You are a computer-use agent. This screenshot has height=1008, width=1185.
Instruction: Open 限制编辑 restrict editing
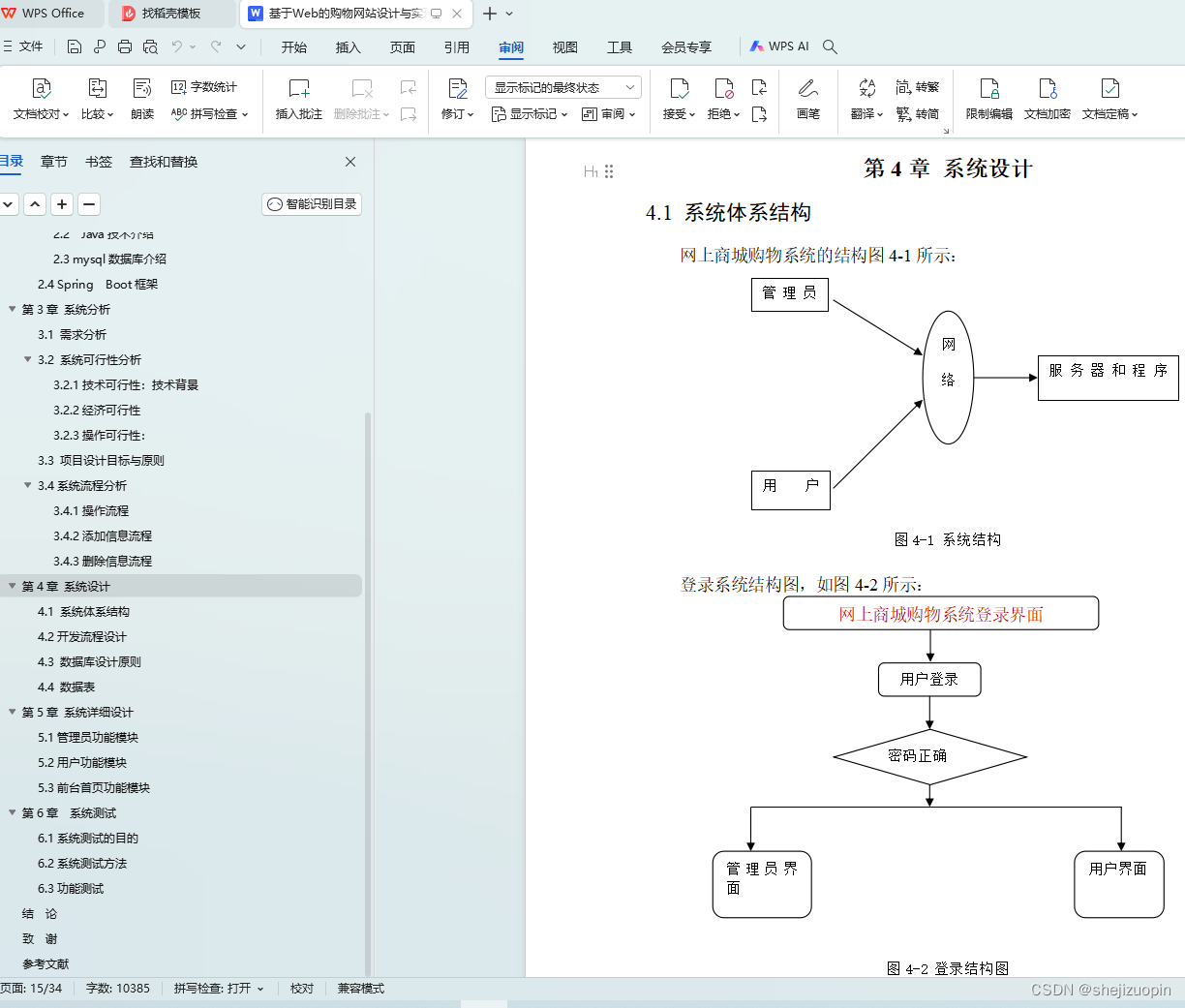click(x=988, y=100)
